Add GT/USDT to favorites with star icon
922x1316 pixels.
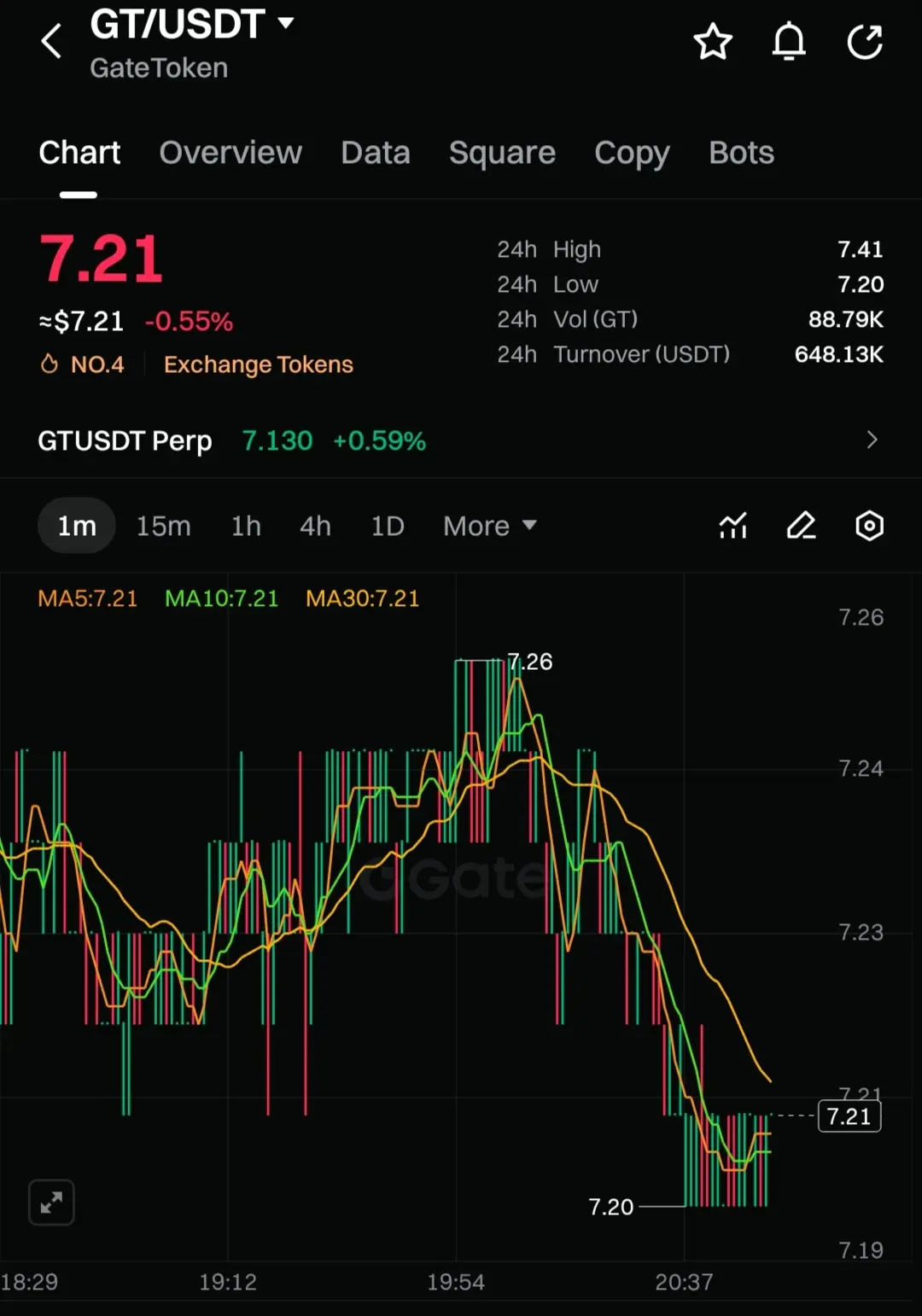(x=713, y=42)
